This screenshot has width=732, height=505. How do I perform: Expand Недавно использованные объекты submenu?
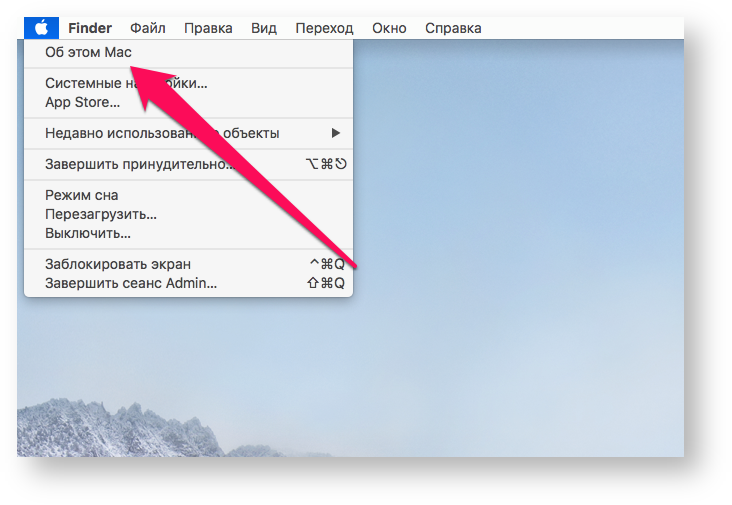(x=162, y=133)
